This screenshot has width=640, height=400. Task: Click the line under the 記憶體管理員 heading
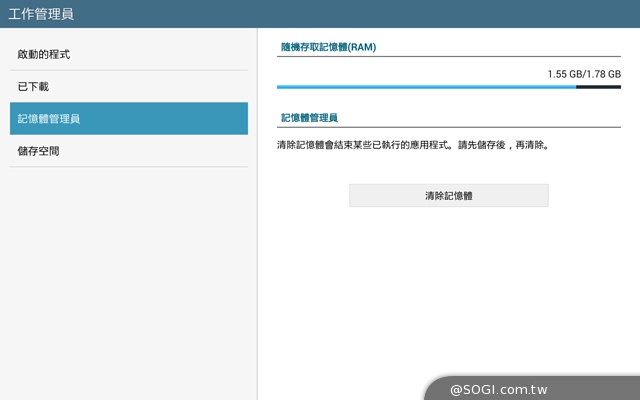[x=448, y=127]
